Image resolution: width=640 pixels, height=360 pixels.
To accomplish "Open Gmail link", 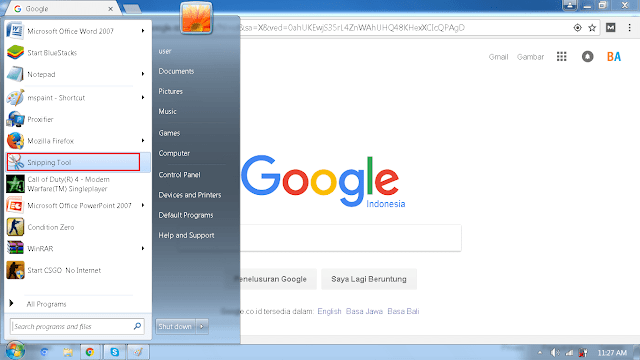I will [x=498, y=57].
